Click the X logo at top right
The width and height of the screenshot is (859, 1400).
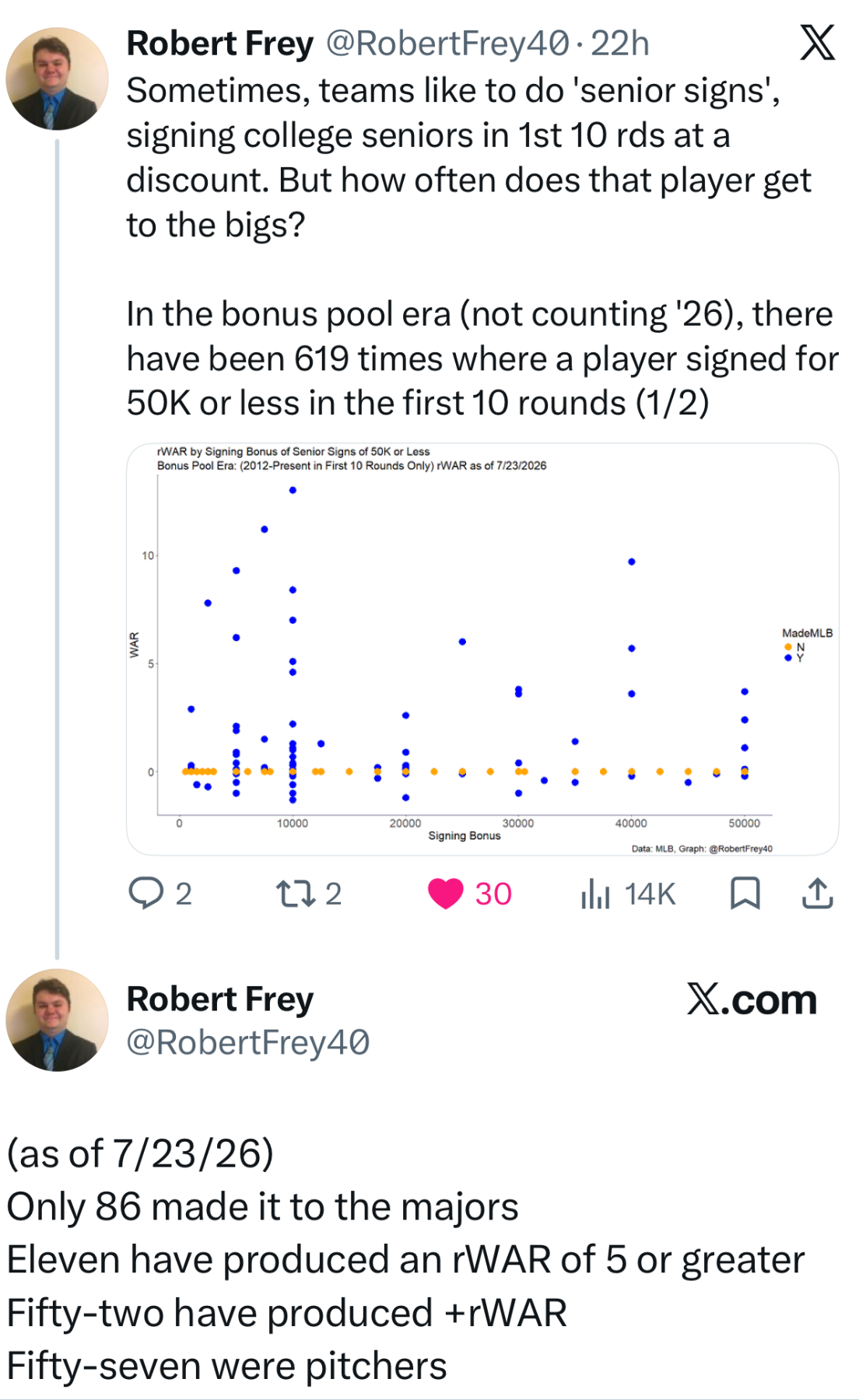click(818, 42)
